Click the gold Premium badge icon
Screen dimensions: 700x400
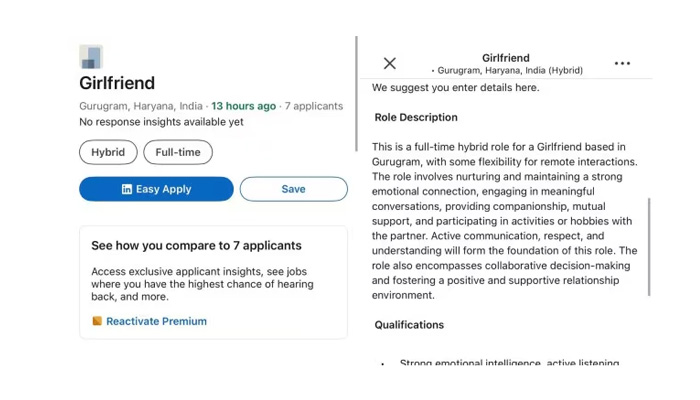tap(97, 321)
